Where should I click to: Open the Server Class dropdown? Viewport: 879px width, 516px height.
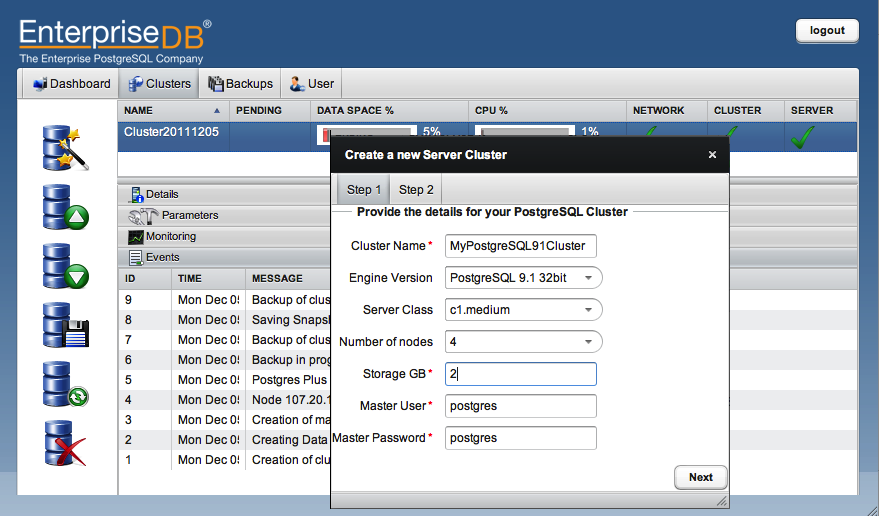pyautogui.click(x=522, y=310)
